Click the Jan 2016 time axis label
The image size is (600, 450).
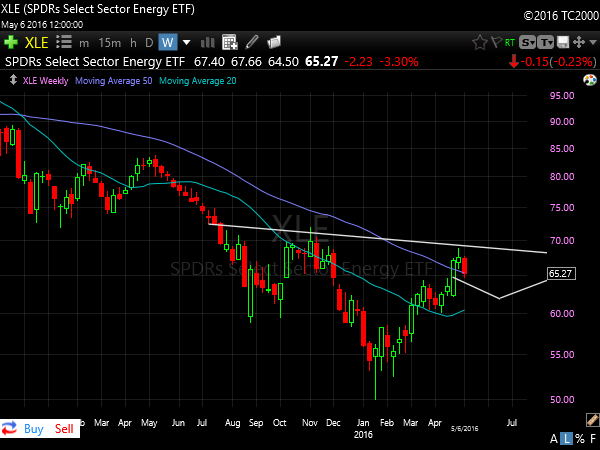coord(363,429)
